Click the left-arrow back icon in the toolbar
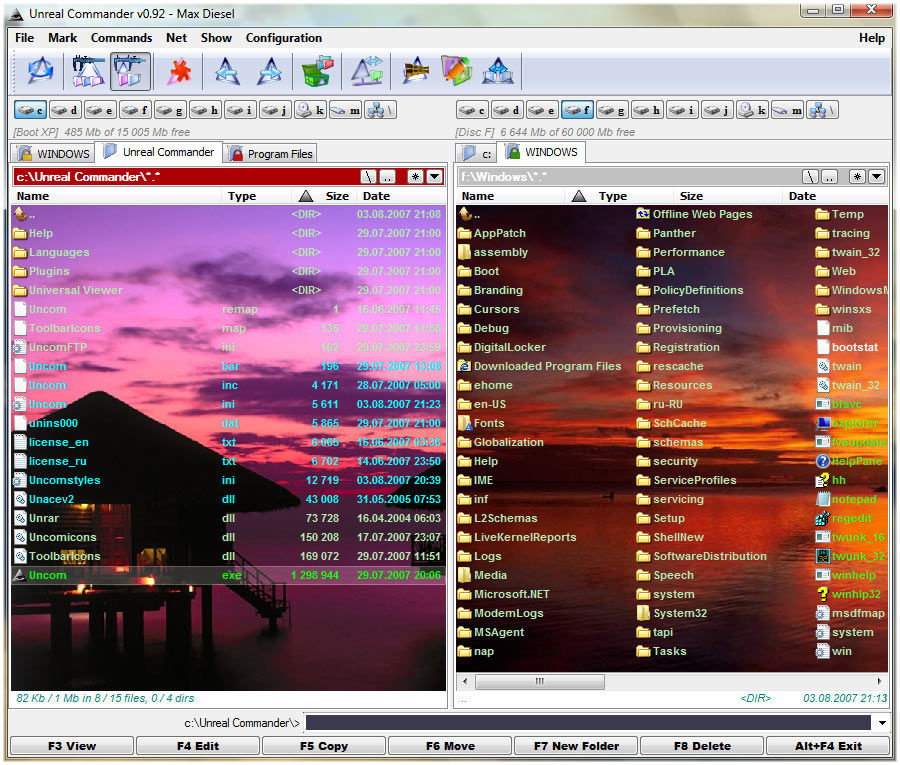The width and height of the screenshot is (900, 765). (x=227, y=72)
